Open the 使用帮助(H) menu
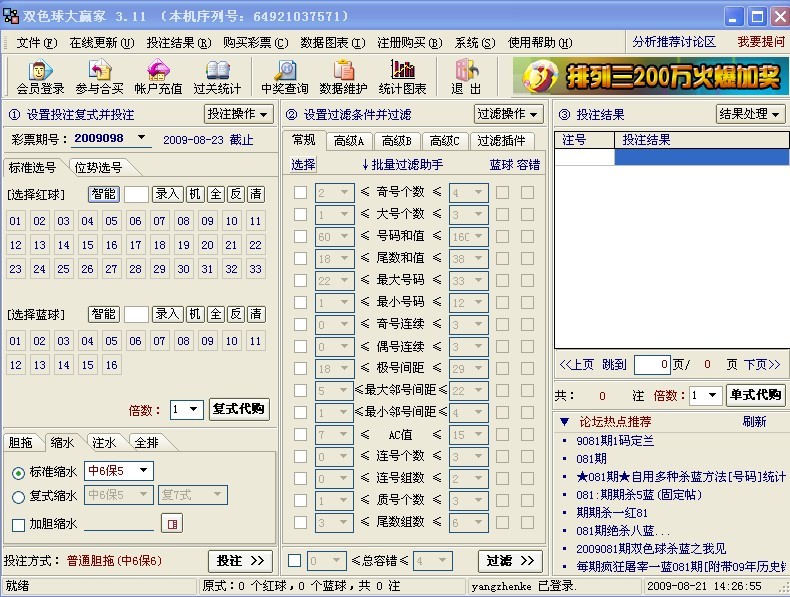Screen dimensions: 790x597 540,43
